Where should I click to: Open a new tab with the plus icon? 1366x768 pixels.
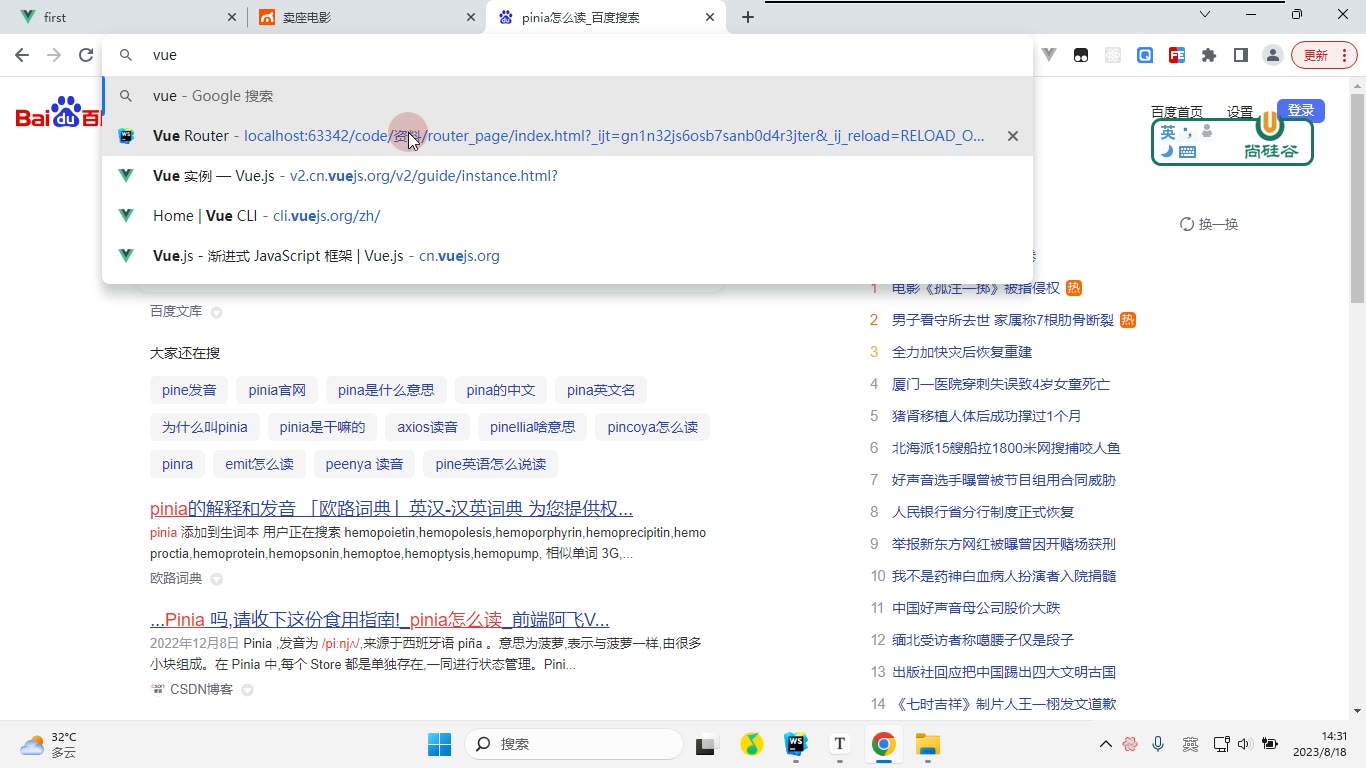(748, 17)
